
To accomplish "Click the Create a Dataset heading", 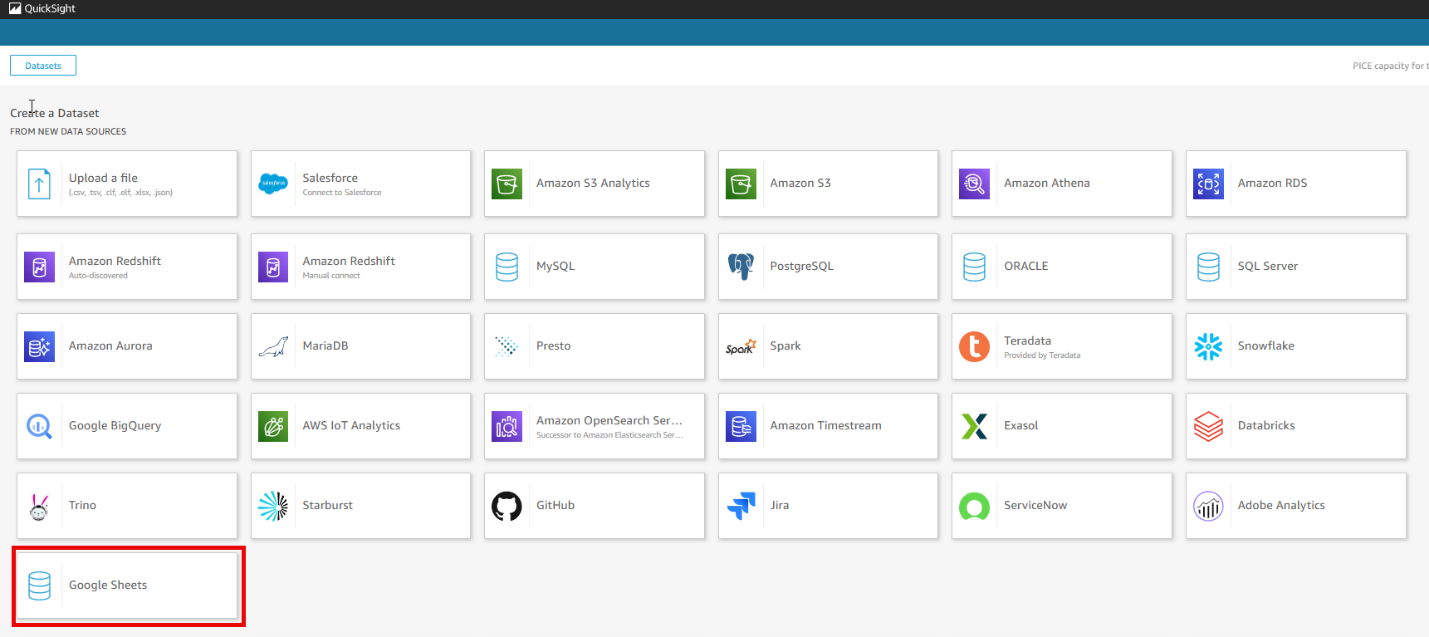I will 55,114.
